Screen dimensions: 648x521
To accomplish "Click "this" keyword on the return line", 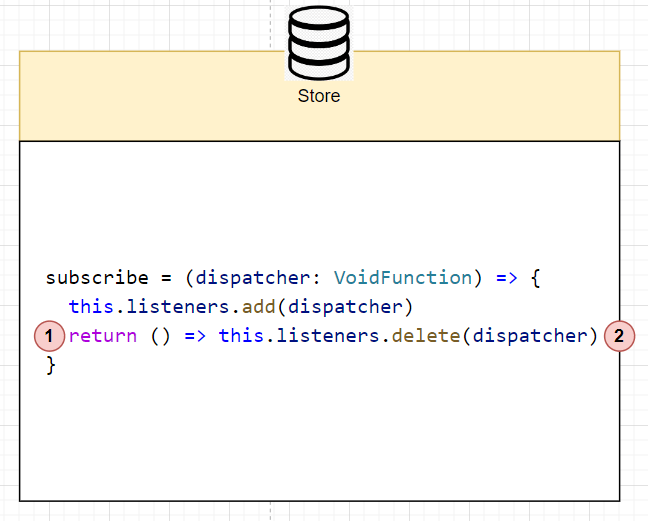I will (241, 336).
